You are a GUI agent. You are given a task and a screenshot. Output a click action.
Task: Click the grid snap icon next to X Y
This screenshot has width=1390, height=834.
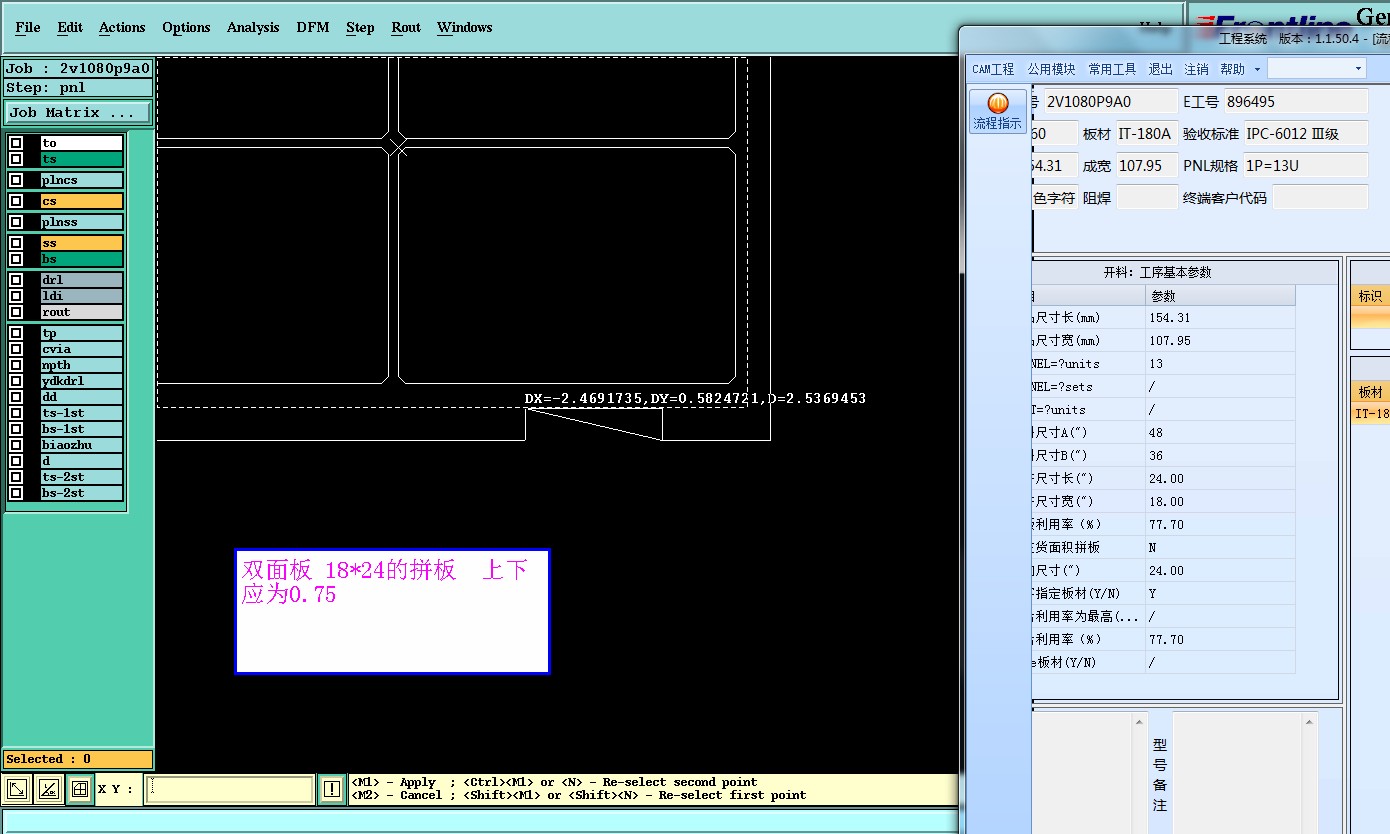tap(80, 789)
